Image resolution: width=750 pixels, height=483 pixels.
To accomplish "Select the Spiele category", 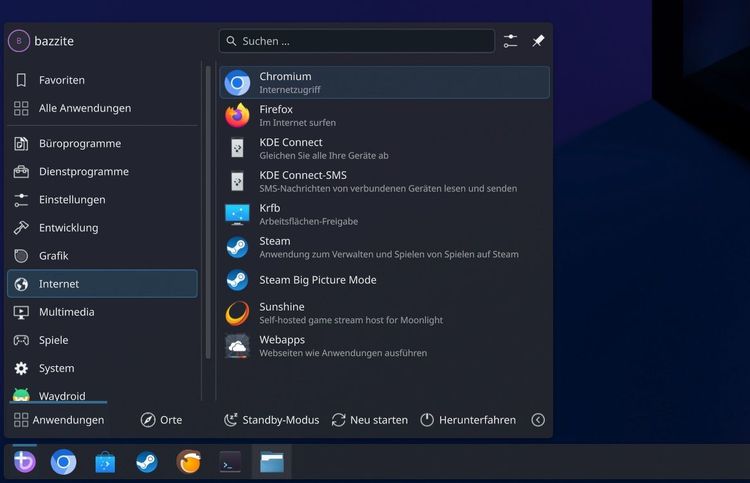I will coord(102,340).
